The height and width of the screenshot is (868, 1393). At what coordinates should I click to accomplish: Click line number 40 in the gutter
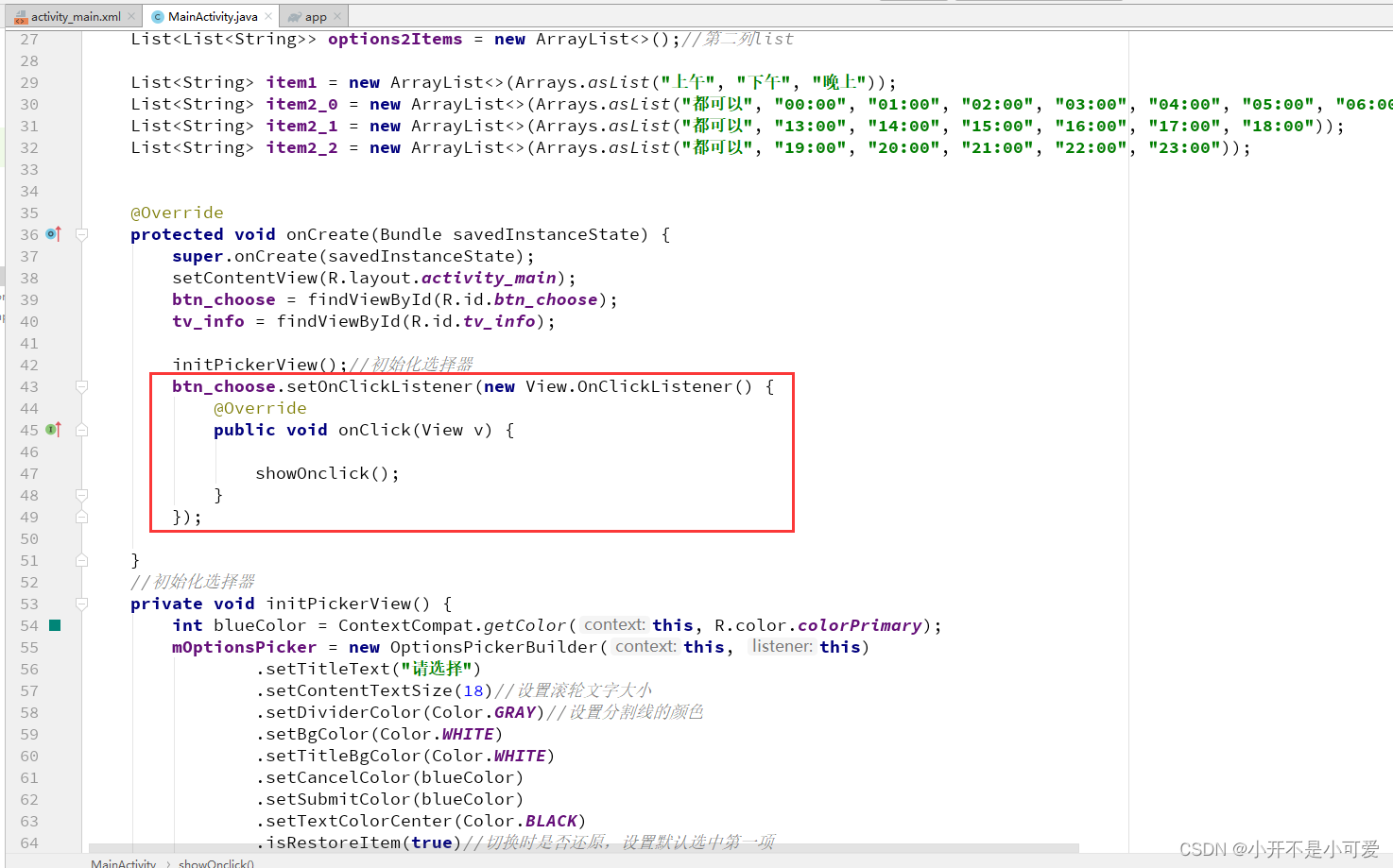pos(29,321)
